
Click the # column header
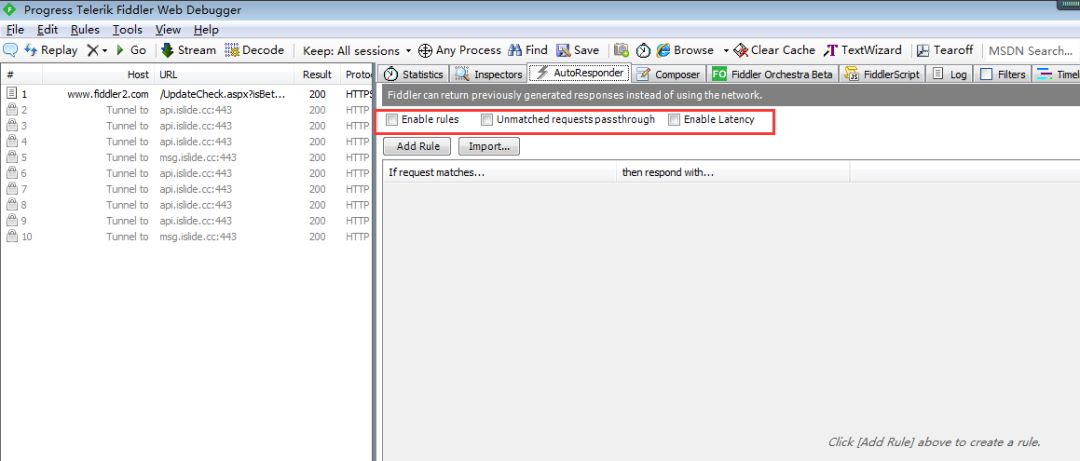pyautogui.click(x=21, y=74)
